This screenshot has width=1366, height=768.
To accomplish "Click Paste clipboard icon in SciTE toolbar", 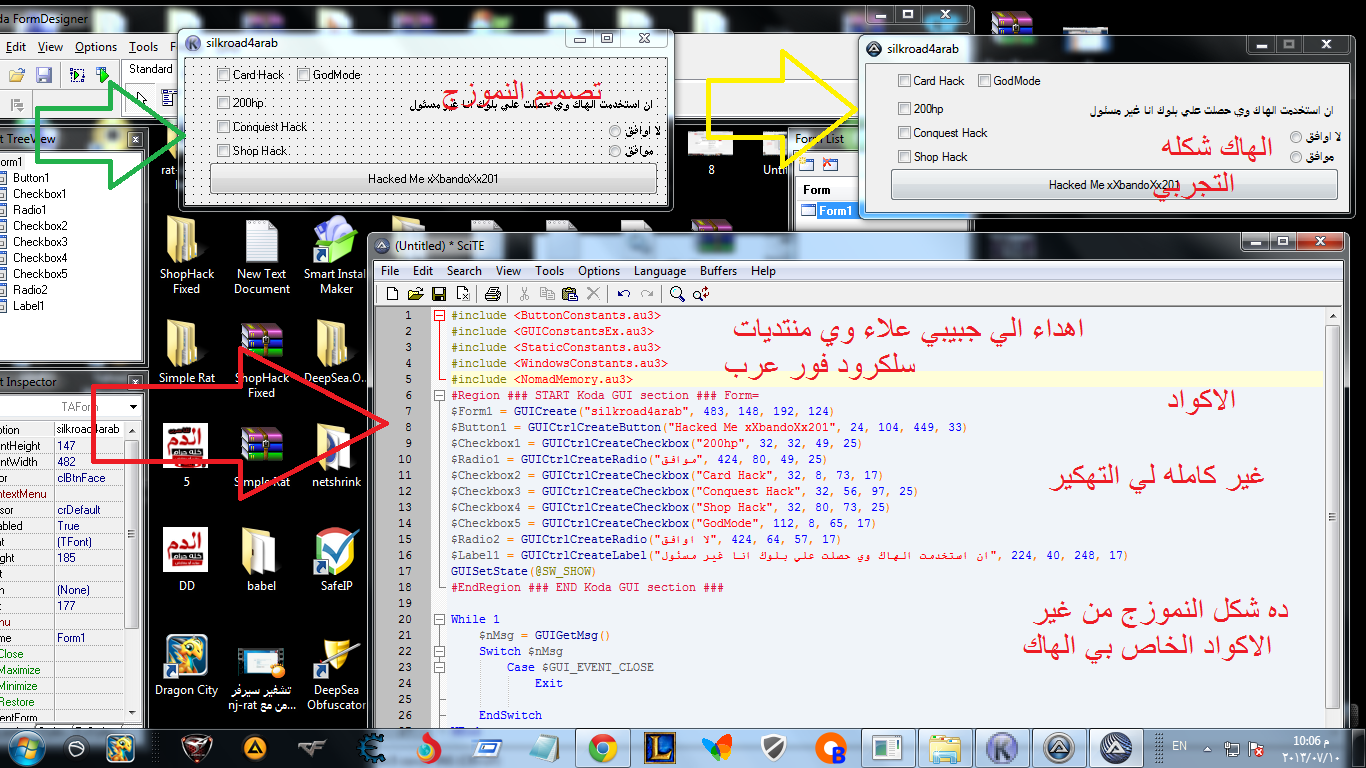I will tap(570, 294).
